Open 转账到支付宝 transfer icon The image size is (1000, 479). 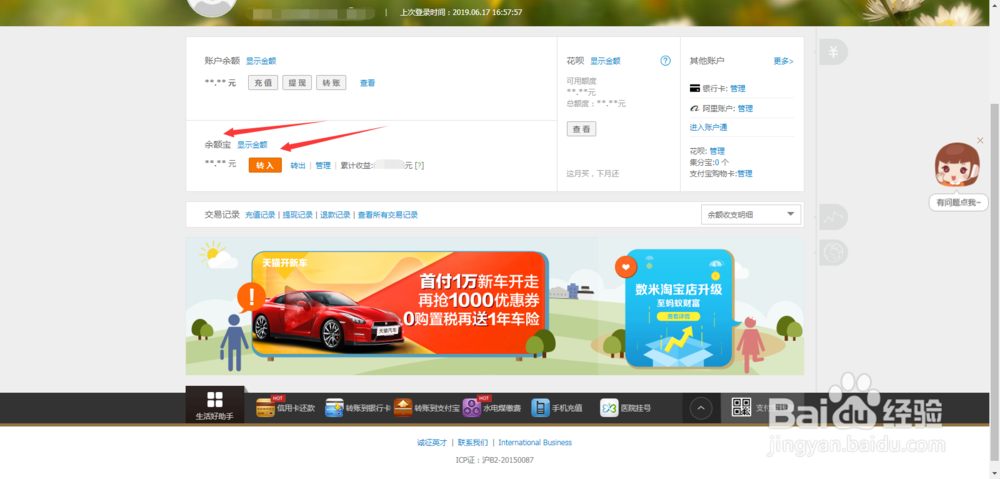403,408
